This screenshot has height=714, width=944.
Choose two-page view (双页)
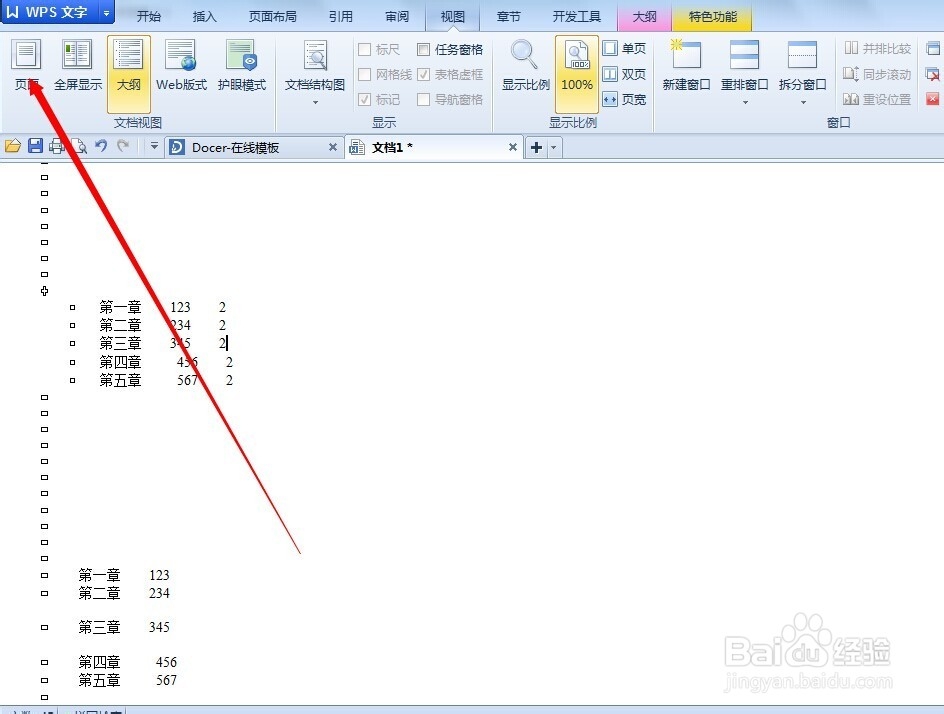tap(624, 74)
